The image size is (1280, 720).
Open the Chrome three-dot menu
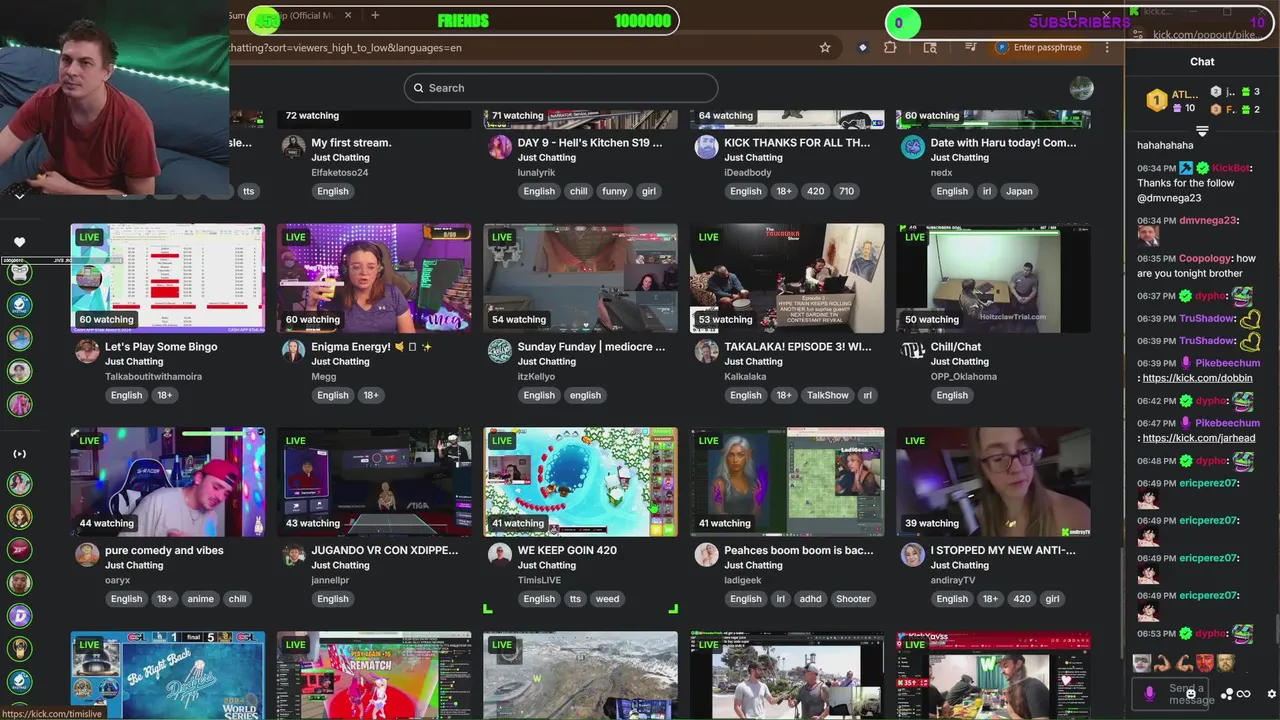coord(1107,47)
